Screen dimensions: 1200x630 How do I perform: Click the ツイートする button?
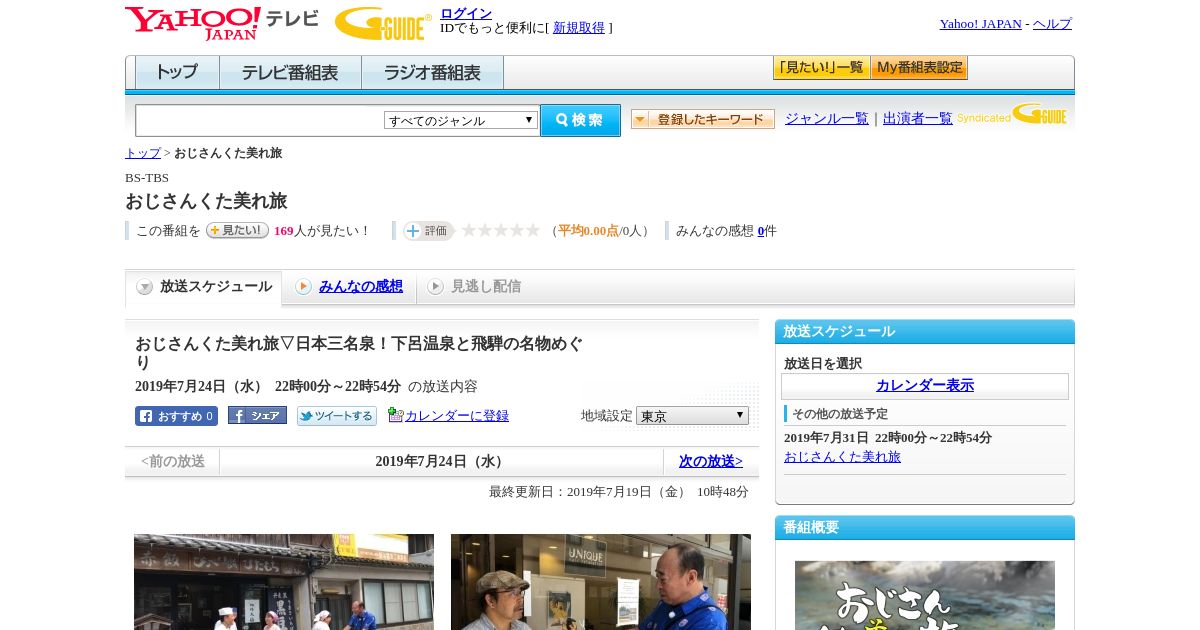(337, 416)
